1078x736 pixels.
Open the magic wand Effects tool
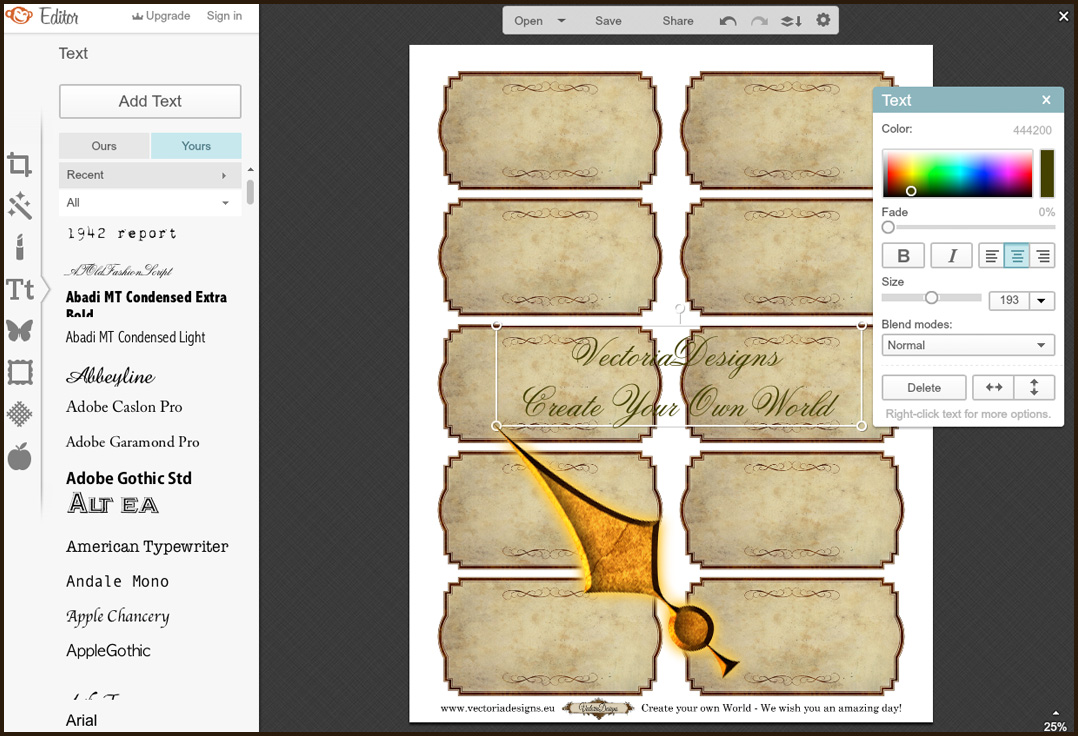[19, 205]
